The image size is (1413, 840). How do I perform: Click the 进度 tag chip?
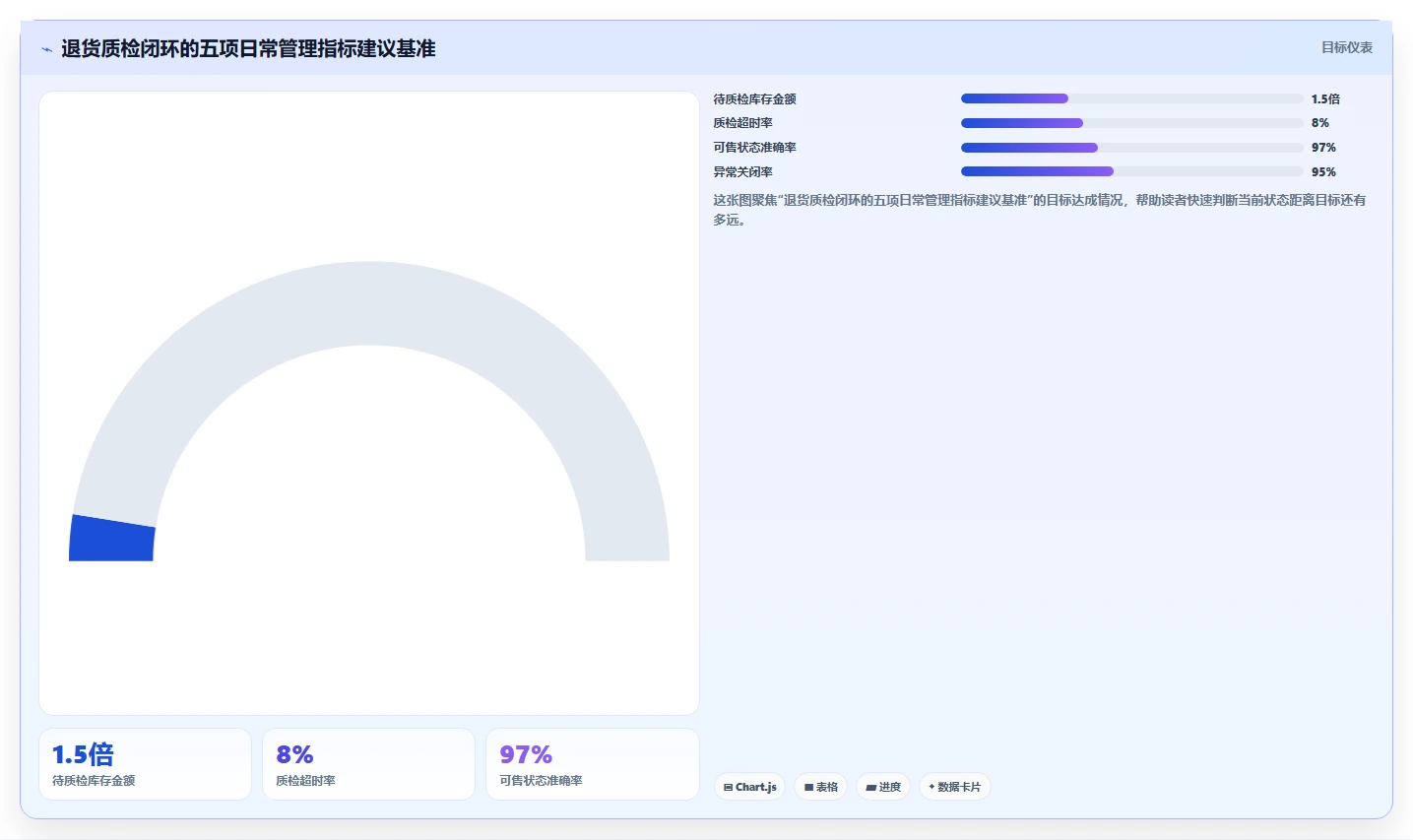point(883,787)
